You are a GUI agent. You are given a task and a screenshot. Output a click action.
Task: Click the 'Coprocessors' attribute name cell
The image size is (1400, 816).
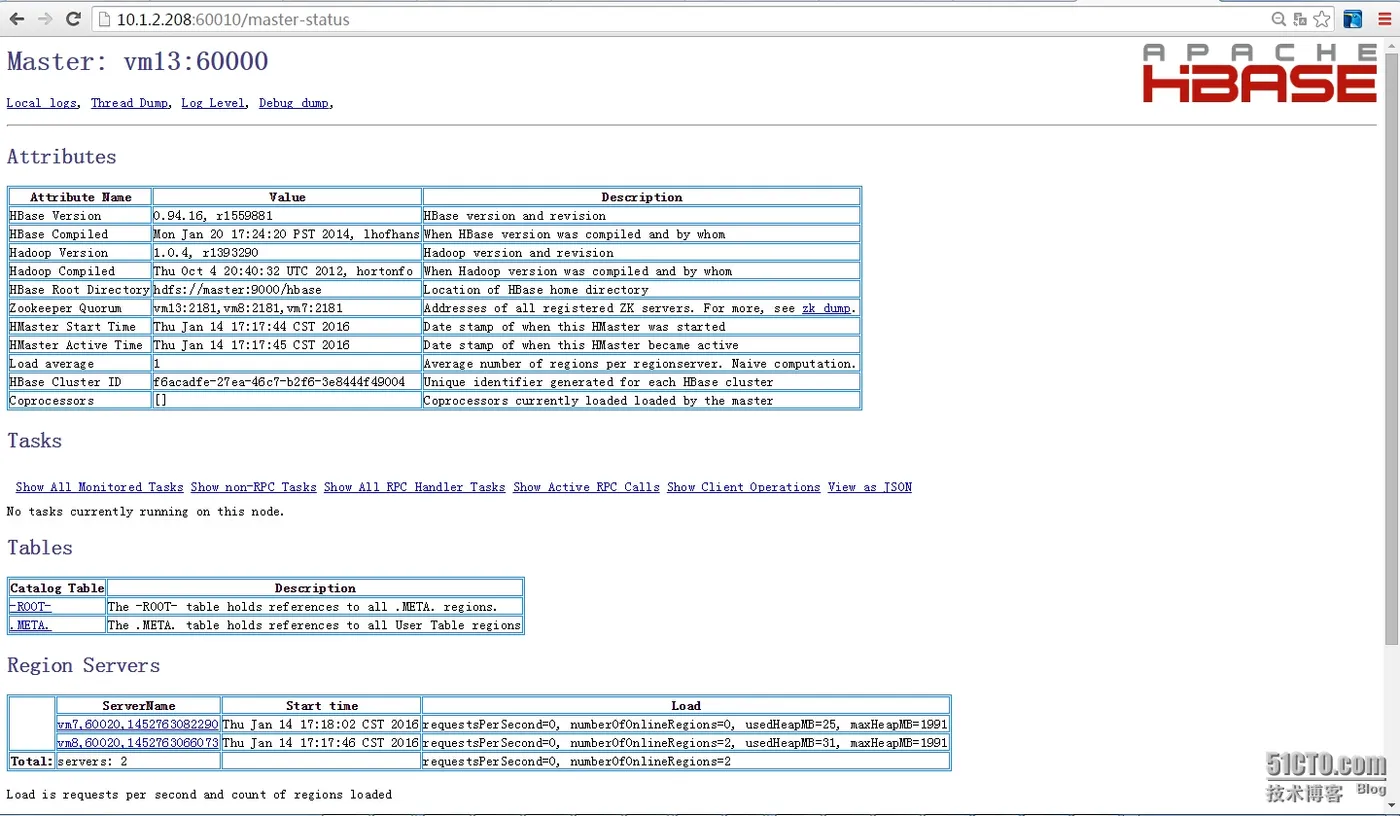(x=80, y=401)
